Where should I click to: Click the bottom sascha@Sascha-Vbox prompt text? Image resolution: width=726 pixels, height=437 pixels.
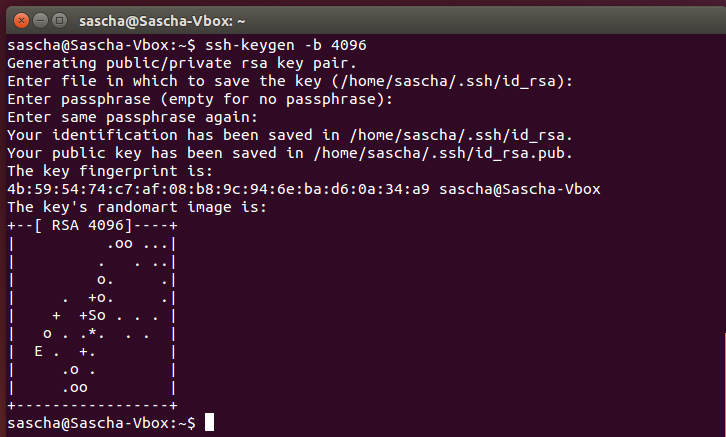[x=101, y=423]
